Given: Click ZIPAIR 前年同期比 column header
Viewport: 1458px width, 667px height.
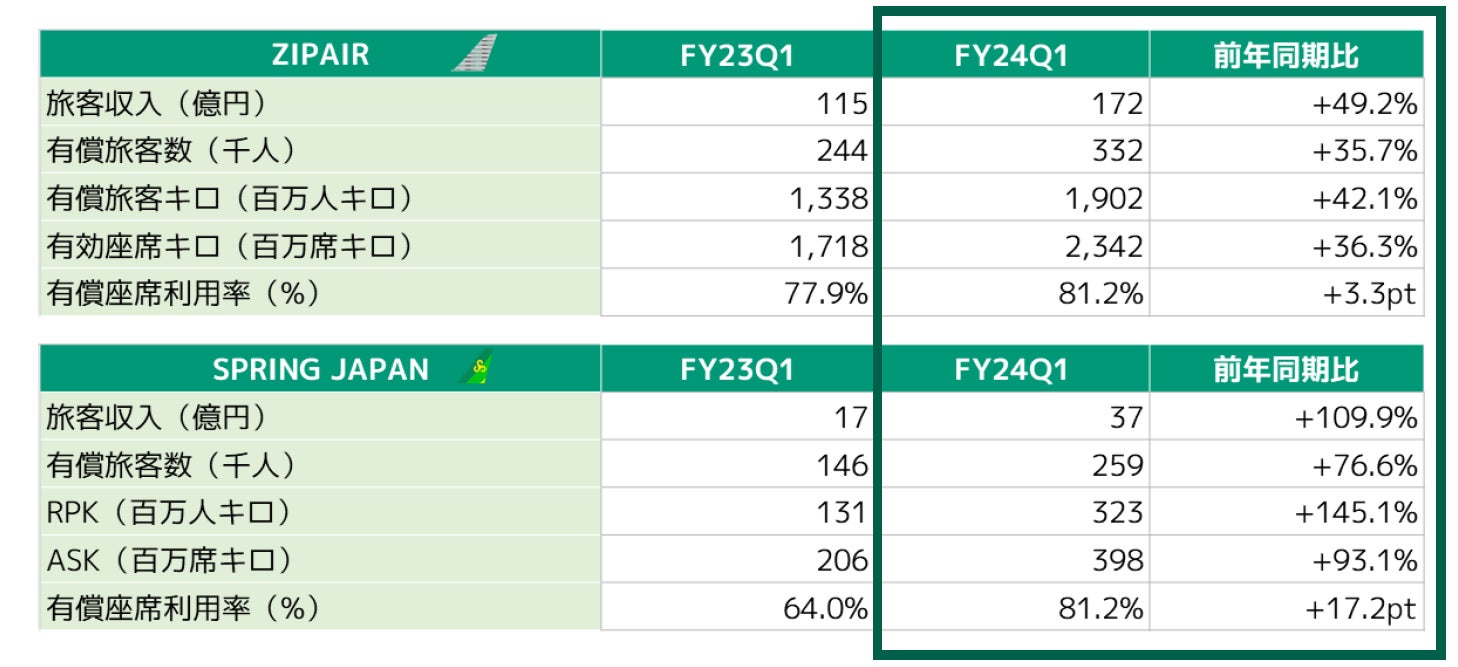Looking at the screenshot, I should pos(1286,54).
